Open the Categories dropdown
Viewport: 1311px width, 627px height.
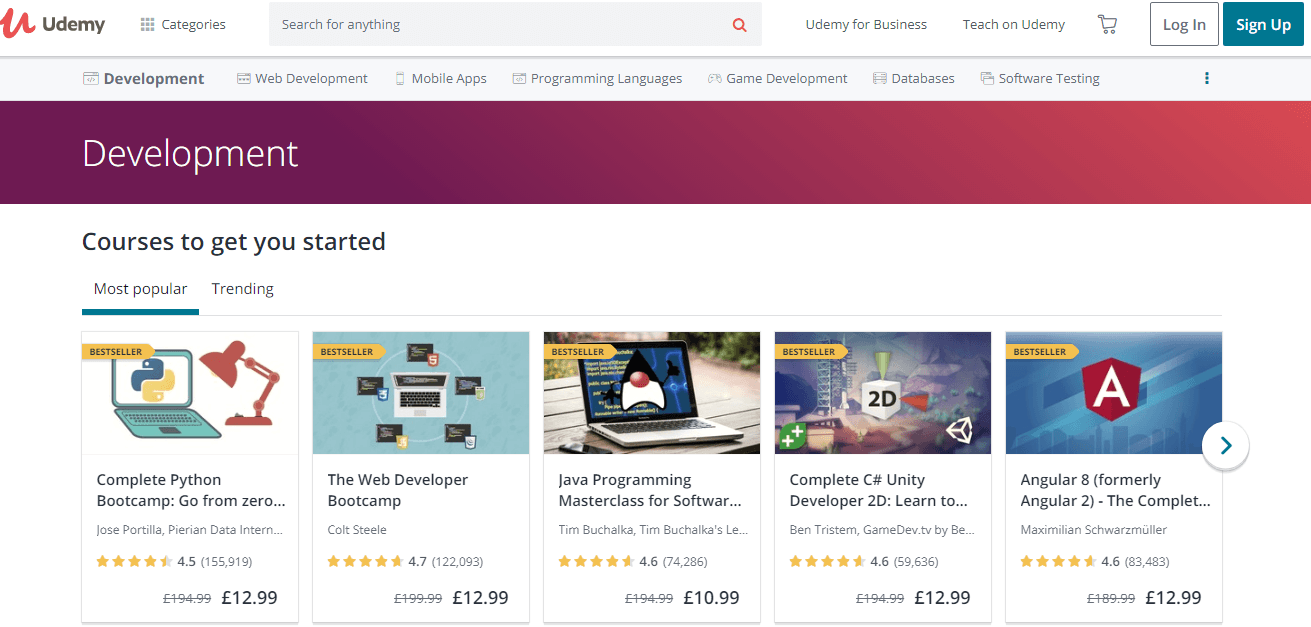pyautogui.click(x=183, y=24)
